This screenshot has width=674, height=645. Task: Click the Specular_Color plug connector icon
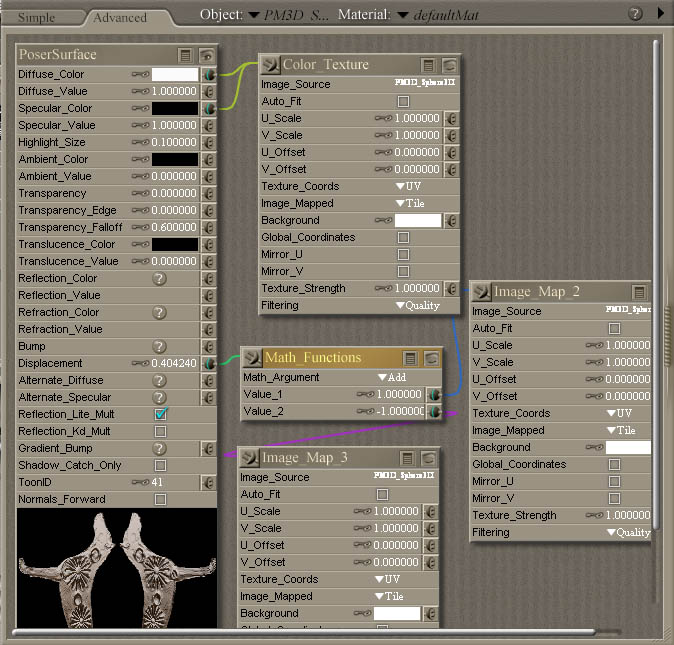click(x=209, y=108)
